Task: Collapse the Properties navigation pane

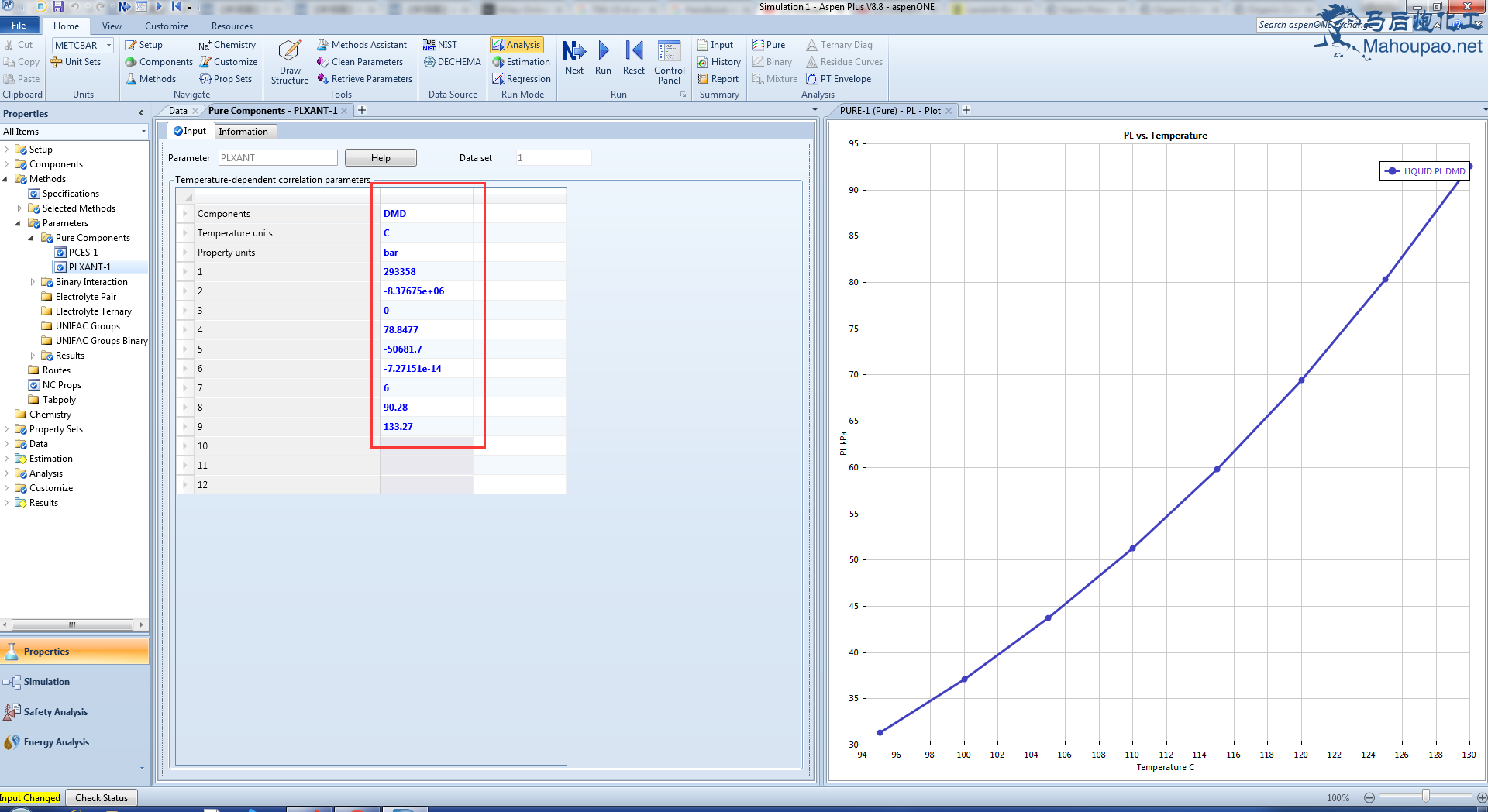Action: (141, 113)
